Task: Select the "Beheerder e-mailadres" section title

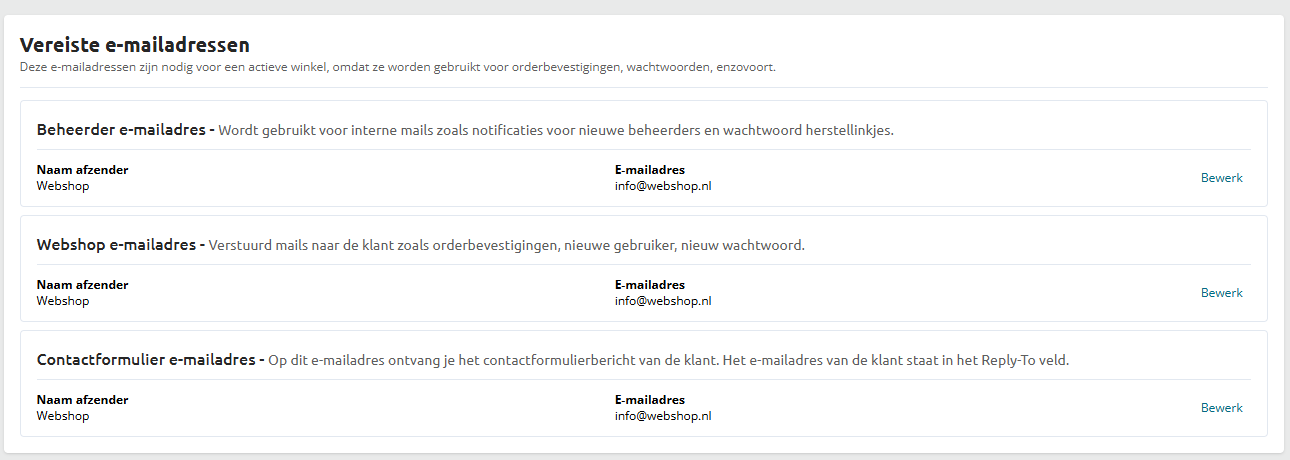Action: tap(121, 130)
